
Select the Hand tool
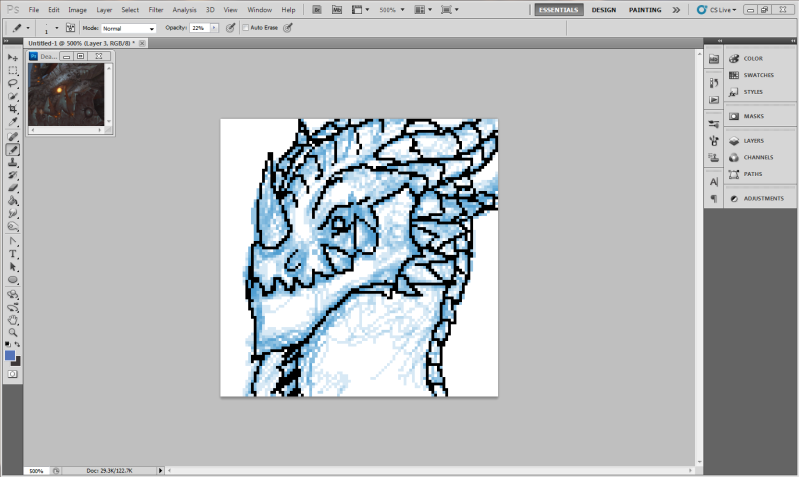coord(13,320)
